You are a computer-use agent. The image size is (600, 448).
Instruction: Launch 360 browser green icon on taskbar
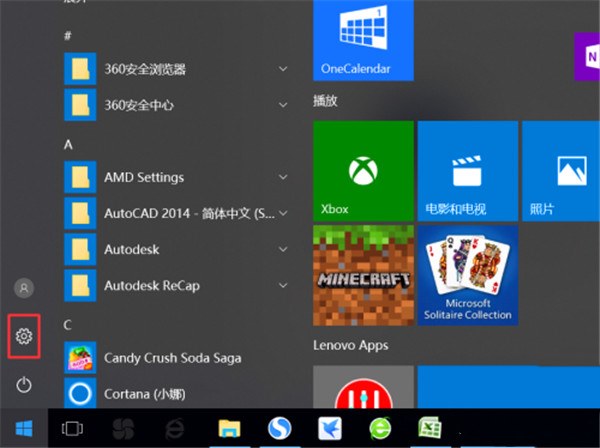380,428
